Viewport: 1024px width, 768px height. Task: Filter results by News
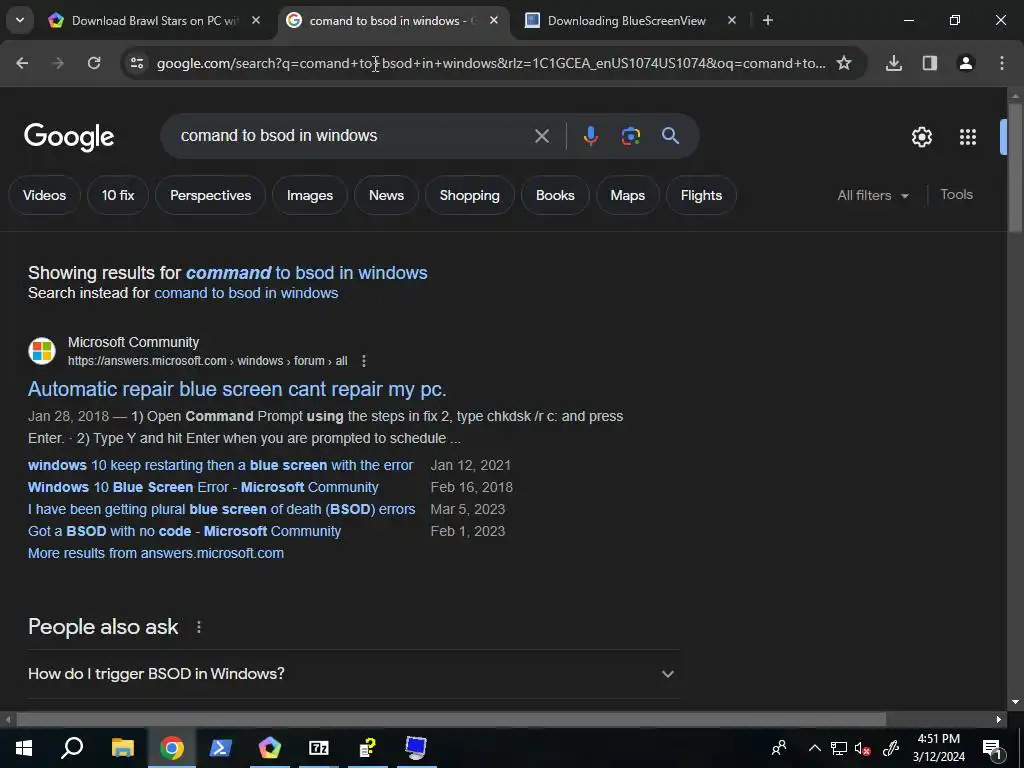coord(386,195)
